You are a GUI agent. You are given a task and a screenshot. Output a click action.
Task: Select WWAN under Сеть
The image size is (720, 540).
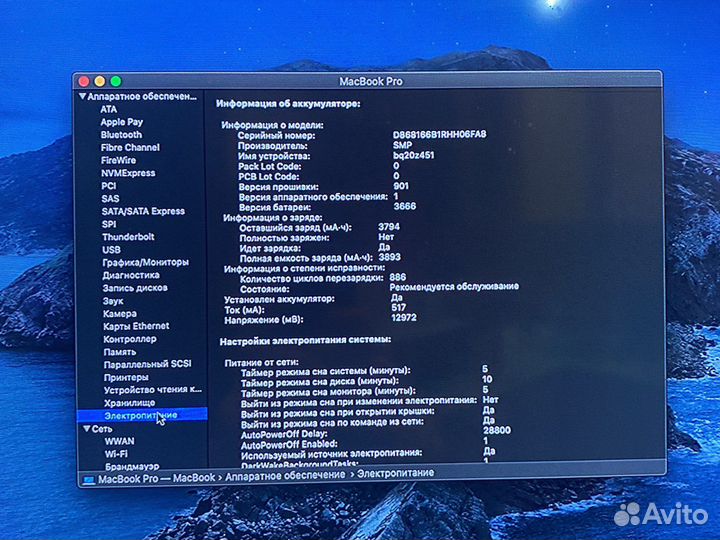tap(120, 441)
